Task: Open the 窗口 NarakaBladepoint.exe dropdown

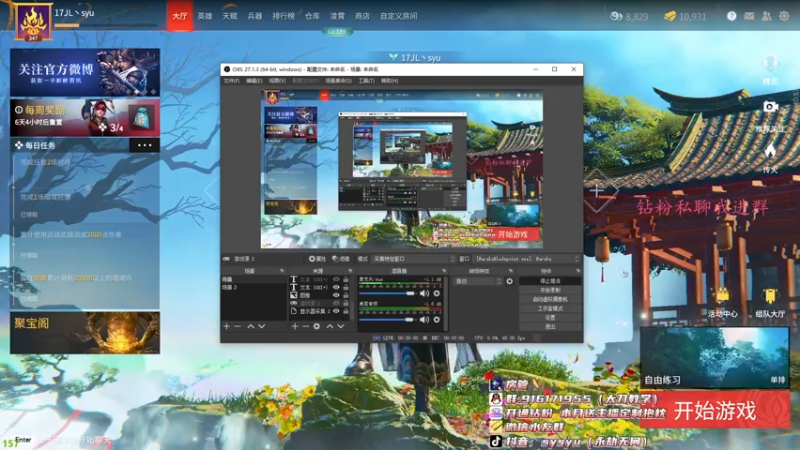Action: point(527,259)
